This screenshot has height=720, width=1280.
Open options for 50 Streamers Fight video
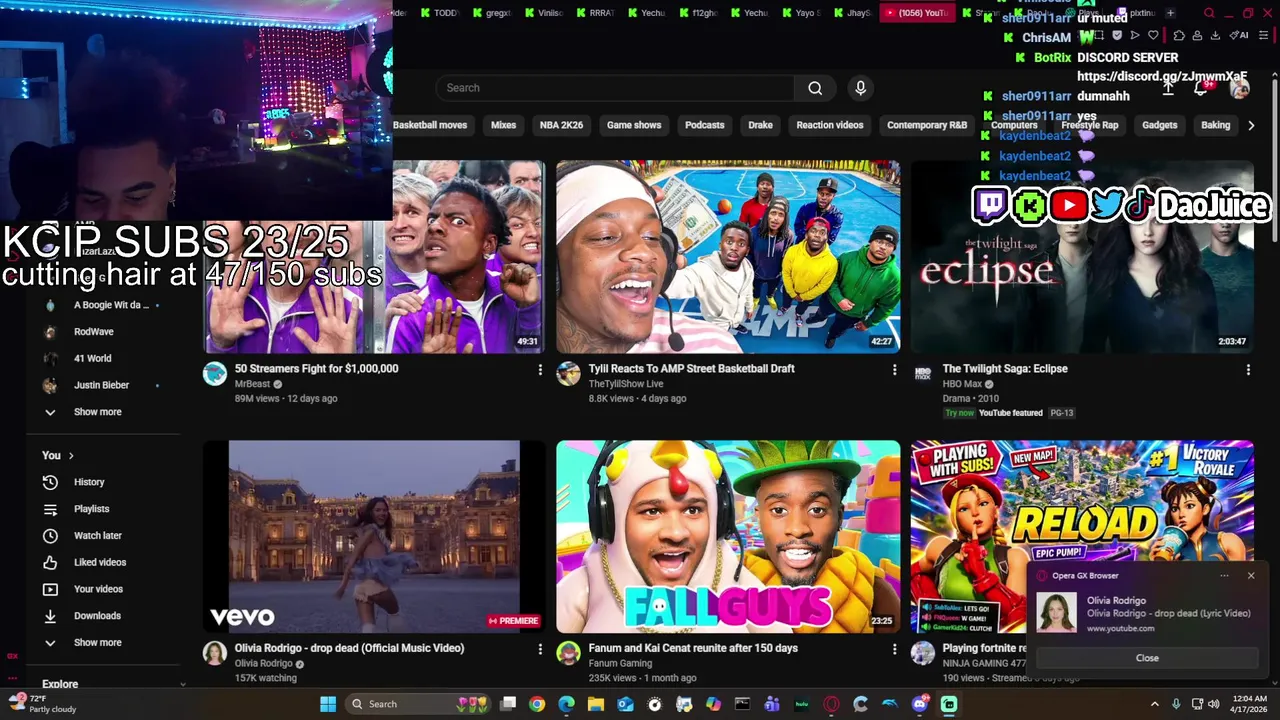point(540,370)
